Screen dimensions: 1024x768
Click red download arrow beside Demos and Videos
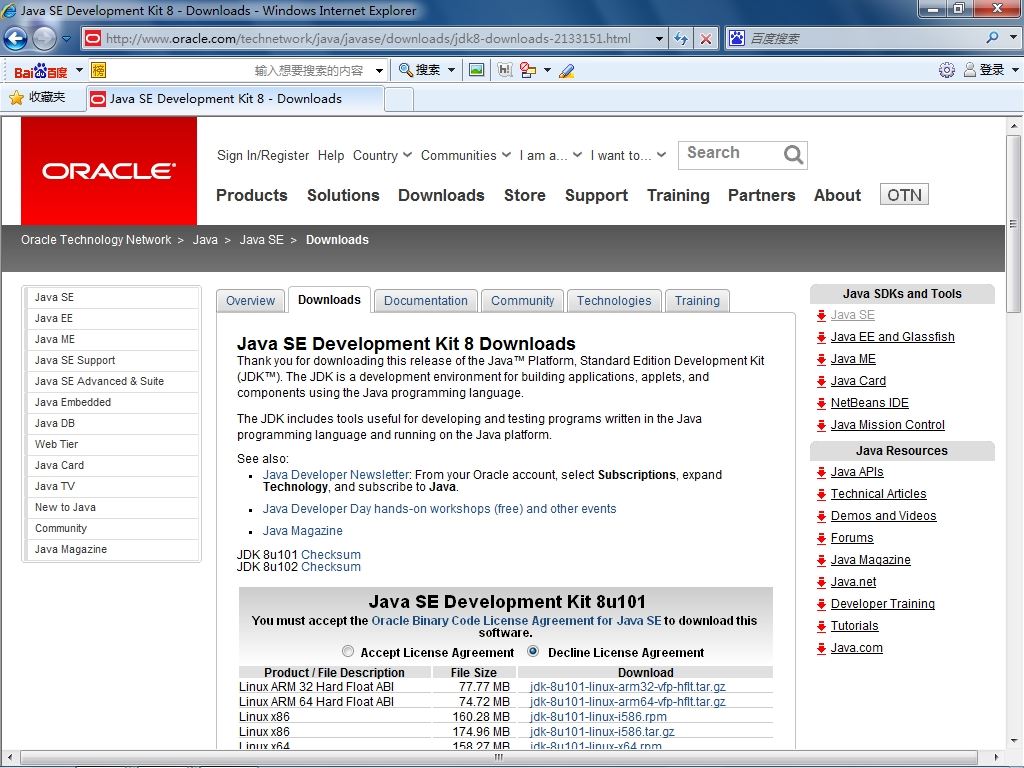822,517
